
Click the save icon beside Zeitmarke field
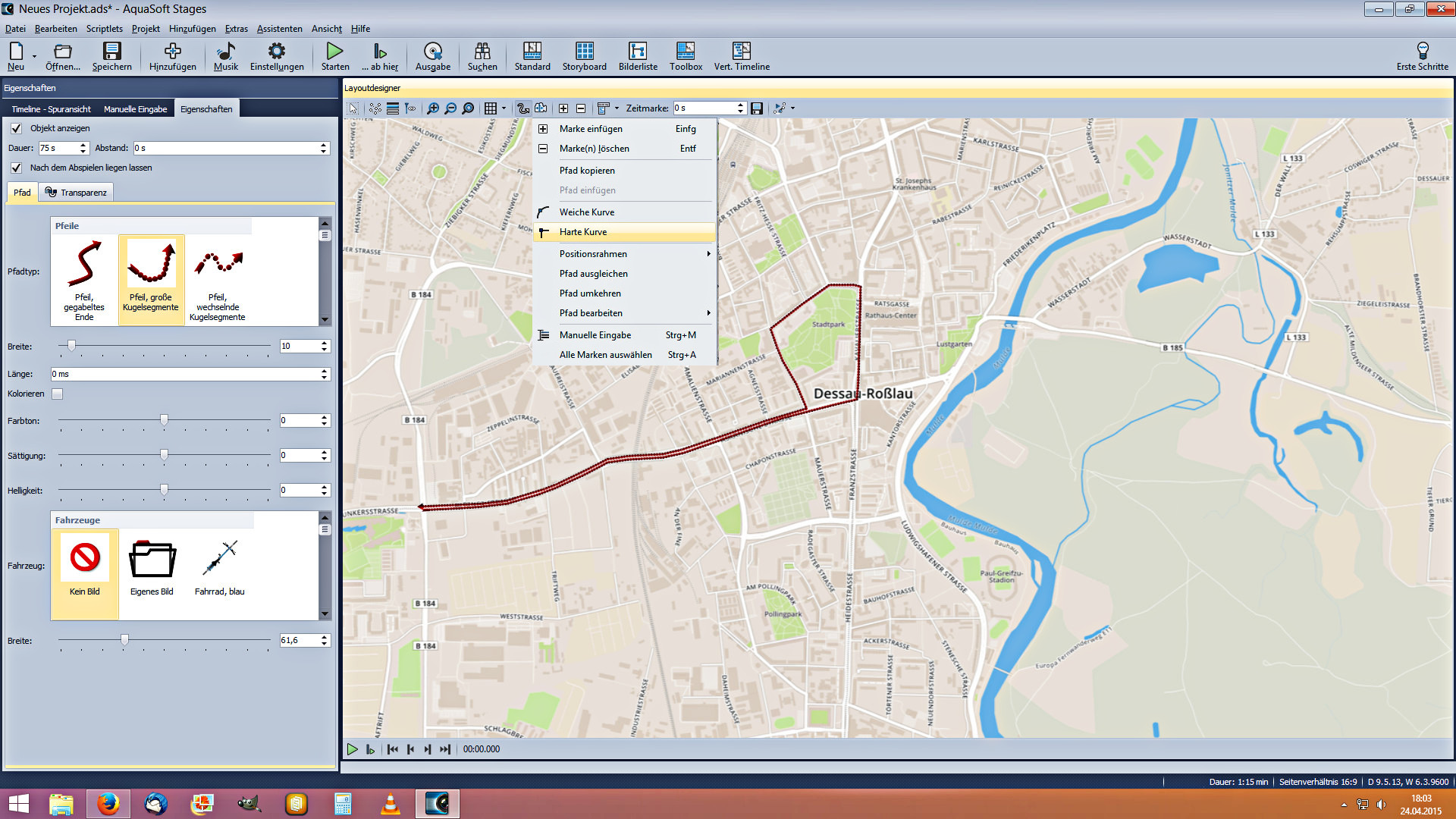756,108
